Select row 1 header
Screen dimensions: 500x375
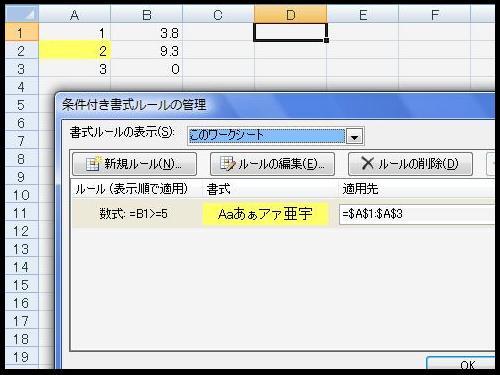coord(22,32)
